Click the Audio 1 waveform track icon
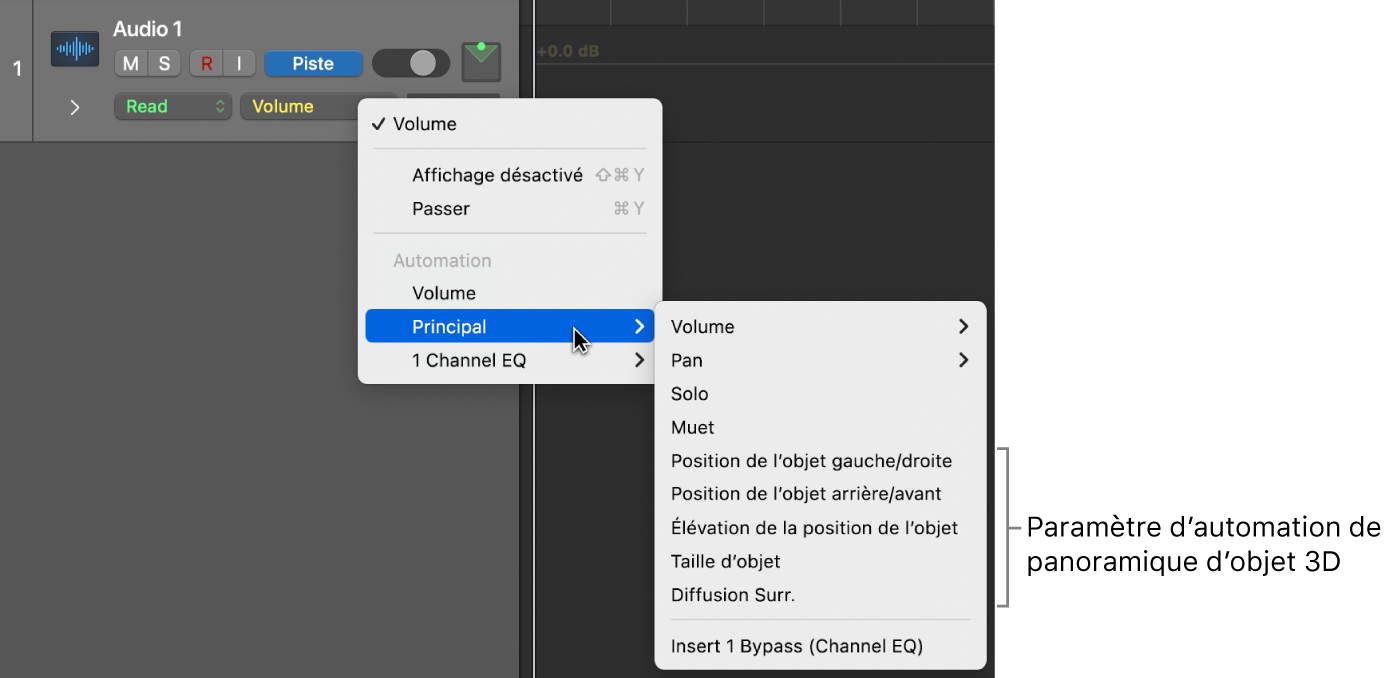 click(x=75, y=49)
